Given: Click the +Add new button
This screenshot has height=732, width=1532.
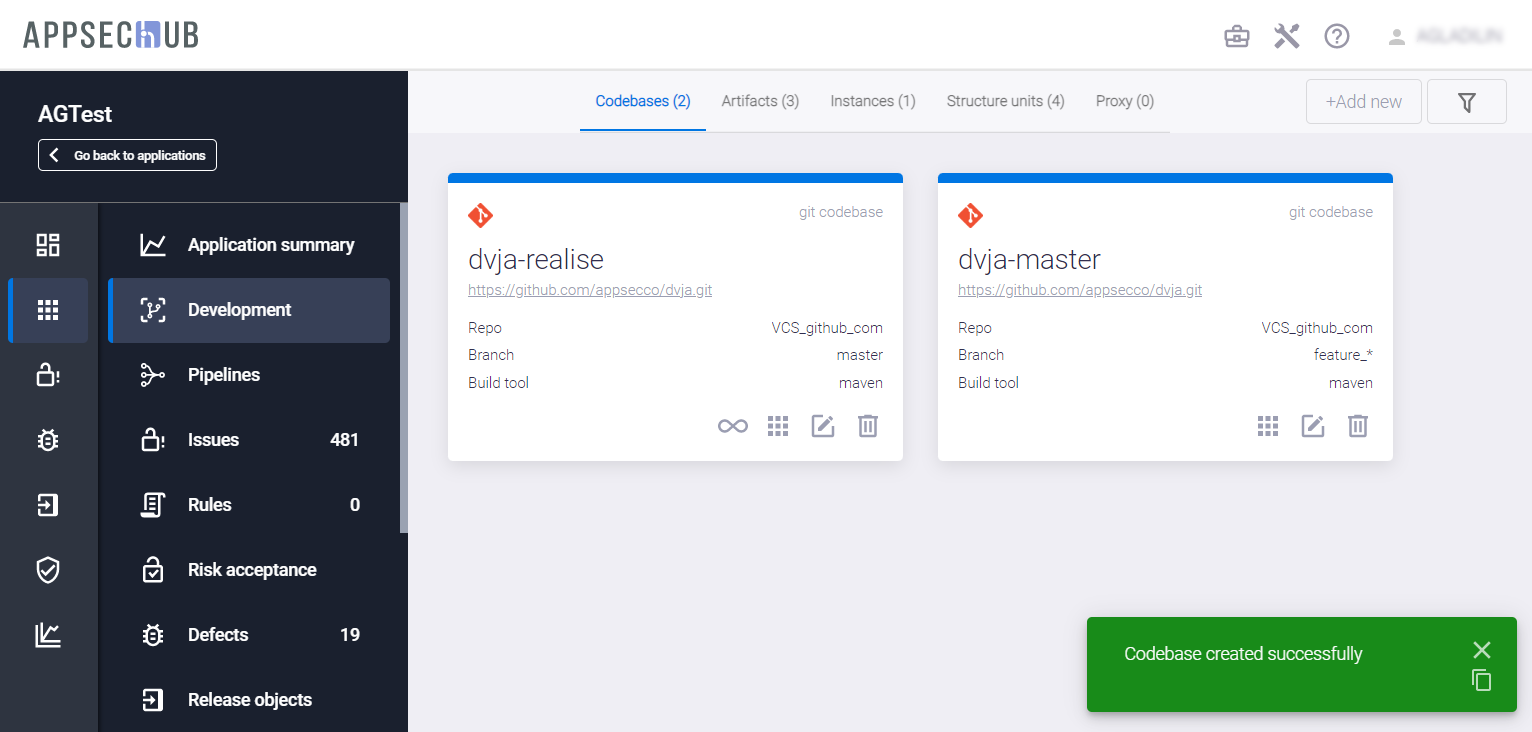Looking at the screenshot, I should click(x=1363, y=102).
